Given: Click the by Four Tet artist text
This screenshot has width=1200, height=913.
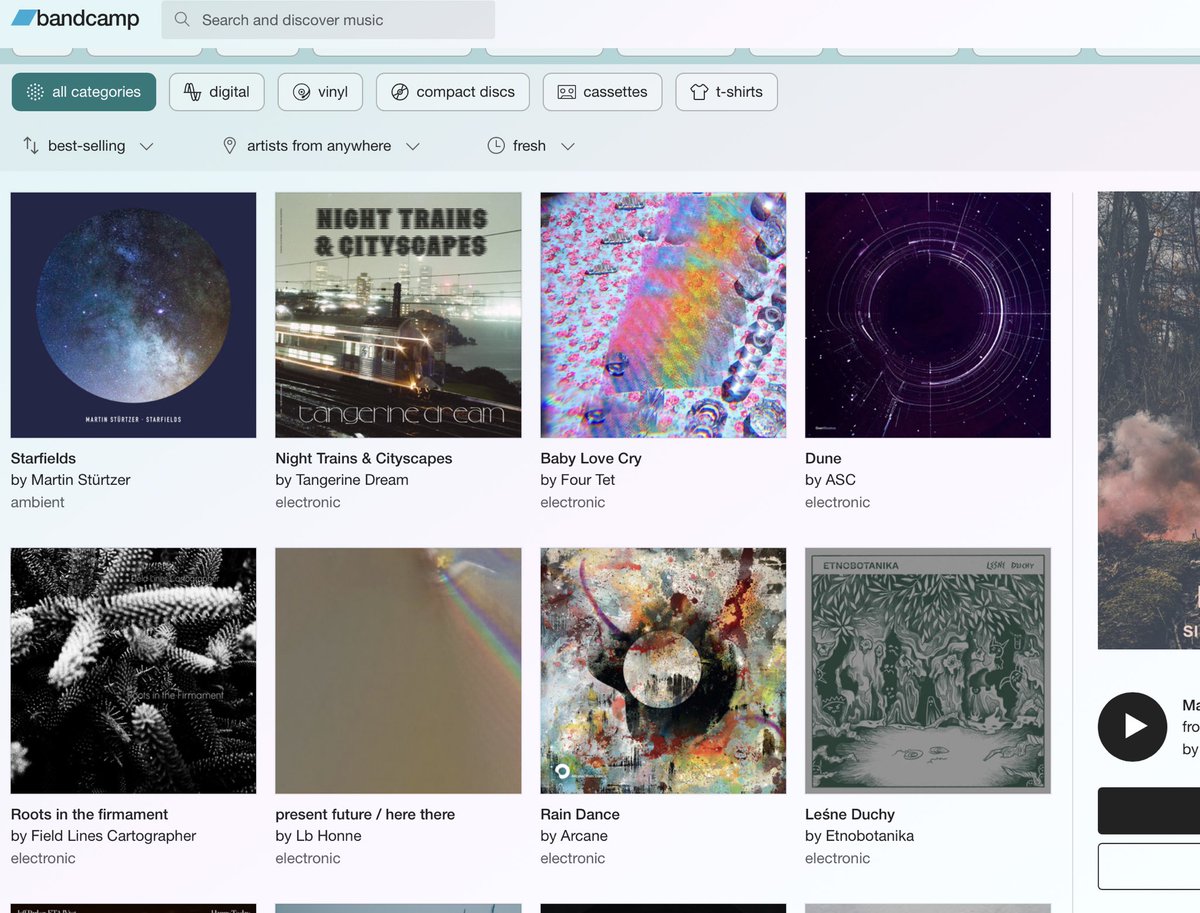Looking at the screenshot, I should [x=578, y=480].
